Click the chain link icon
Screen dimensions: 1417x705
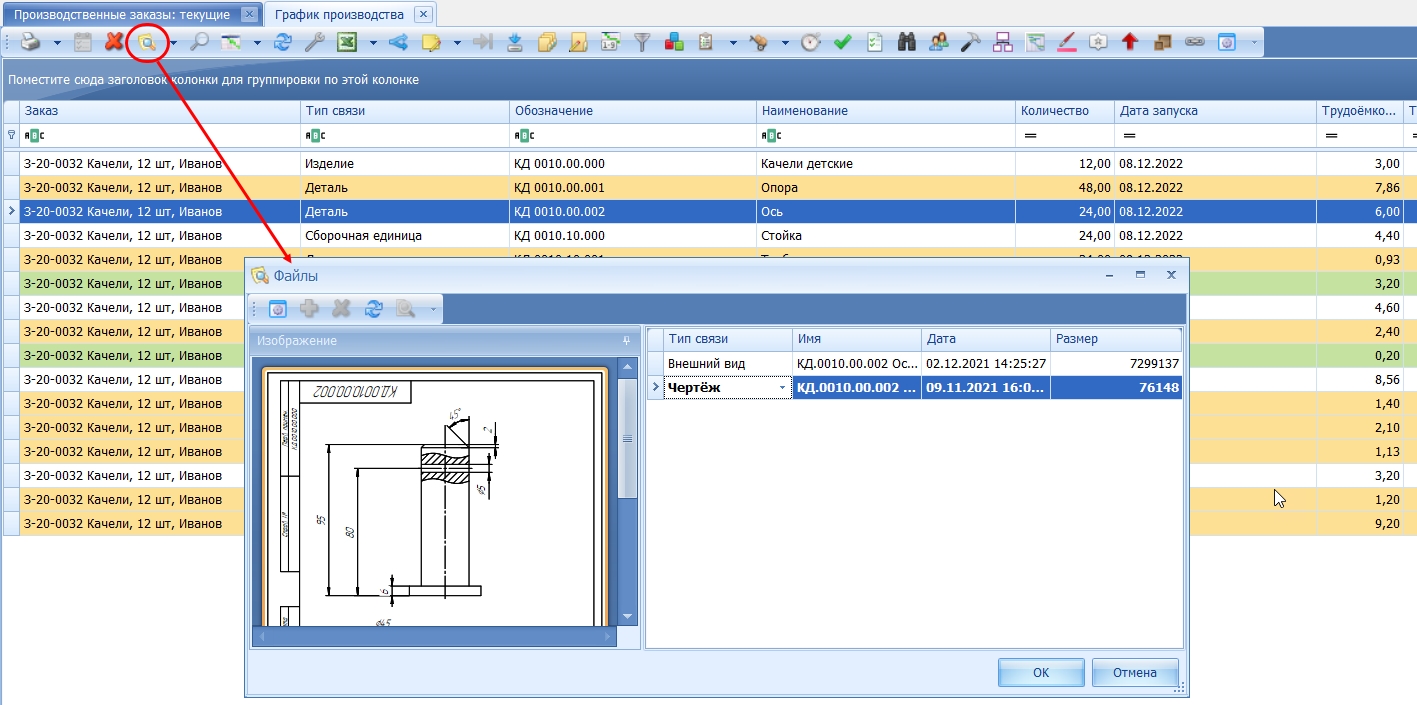click(1194, 42)
